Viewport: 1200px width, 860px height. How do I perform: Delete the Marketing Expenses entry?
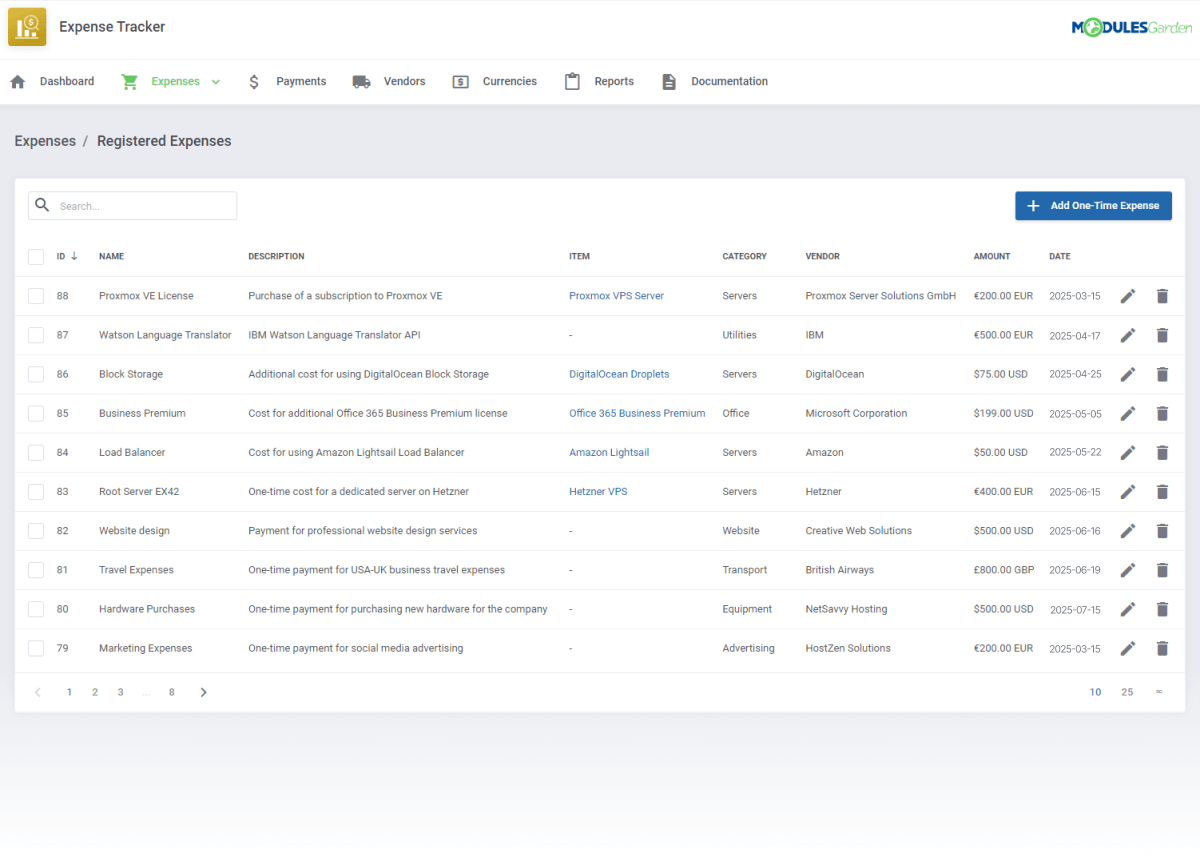click(1162, 648)
